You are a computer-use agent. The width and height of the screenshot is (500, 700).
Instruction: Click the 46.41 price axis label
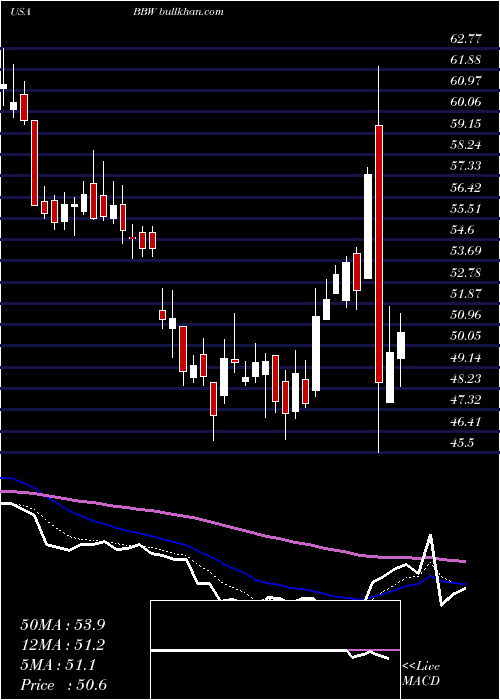[x=466, y=421]
